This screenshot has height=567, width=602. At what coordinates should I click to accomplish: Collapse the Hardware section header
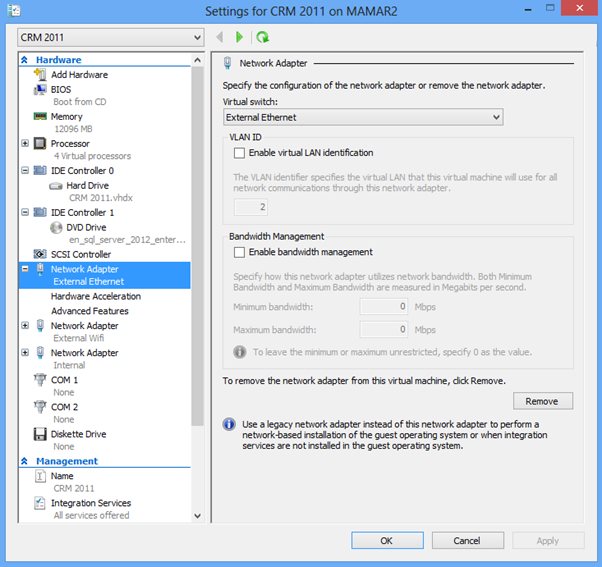(25, 60)
